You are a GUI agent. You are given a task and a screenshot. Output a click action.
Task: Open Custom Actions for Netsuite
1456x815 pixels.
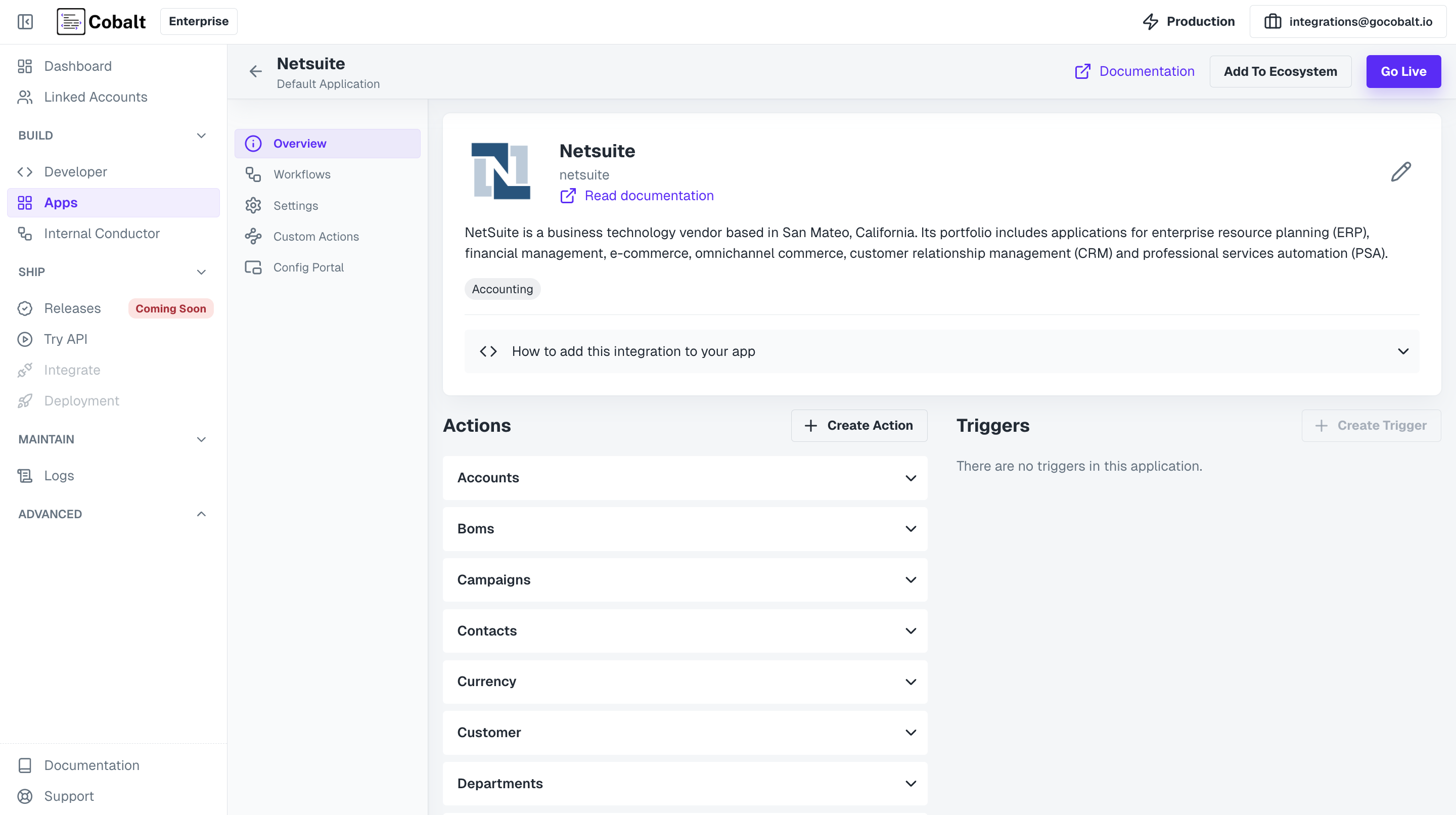pyautogui.click(x=315, y=236)
